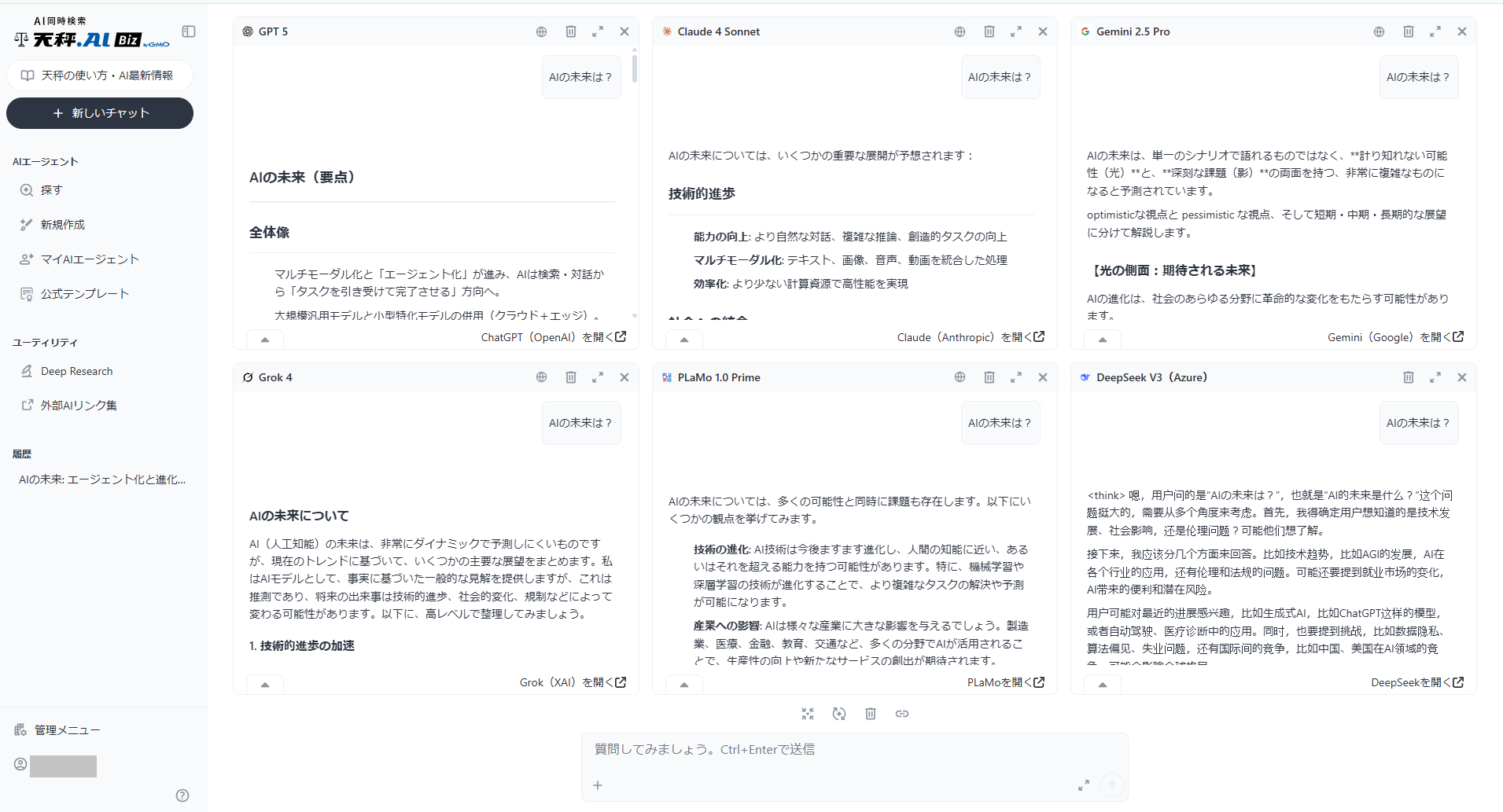Image resolution: width=1503 pixels, height=812 pixels.
Task: Open the ChatGPT (OpenAI) external link
Action: pos(553,337)
